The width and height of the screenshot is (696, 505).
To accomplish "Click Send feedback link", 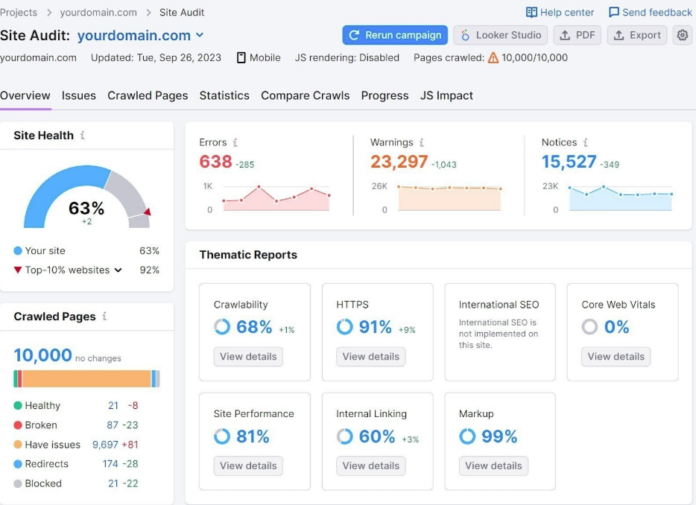I will coord(650,12).
